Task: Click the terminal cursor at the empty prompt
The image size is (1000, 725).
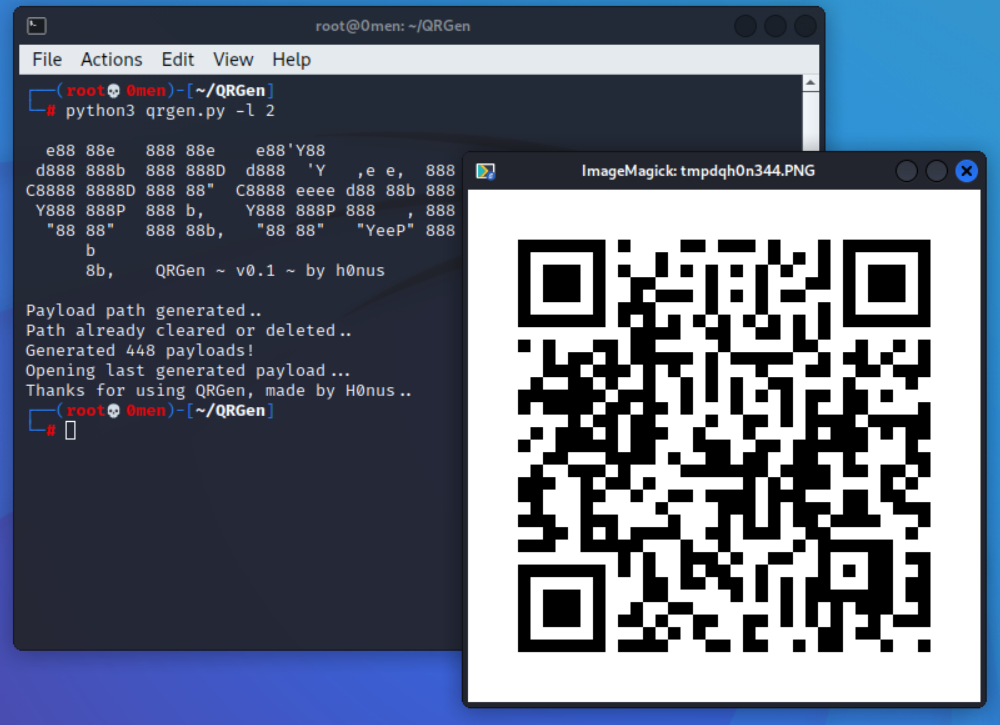Action: pyautogui.click(x=71, y=431)
